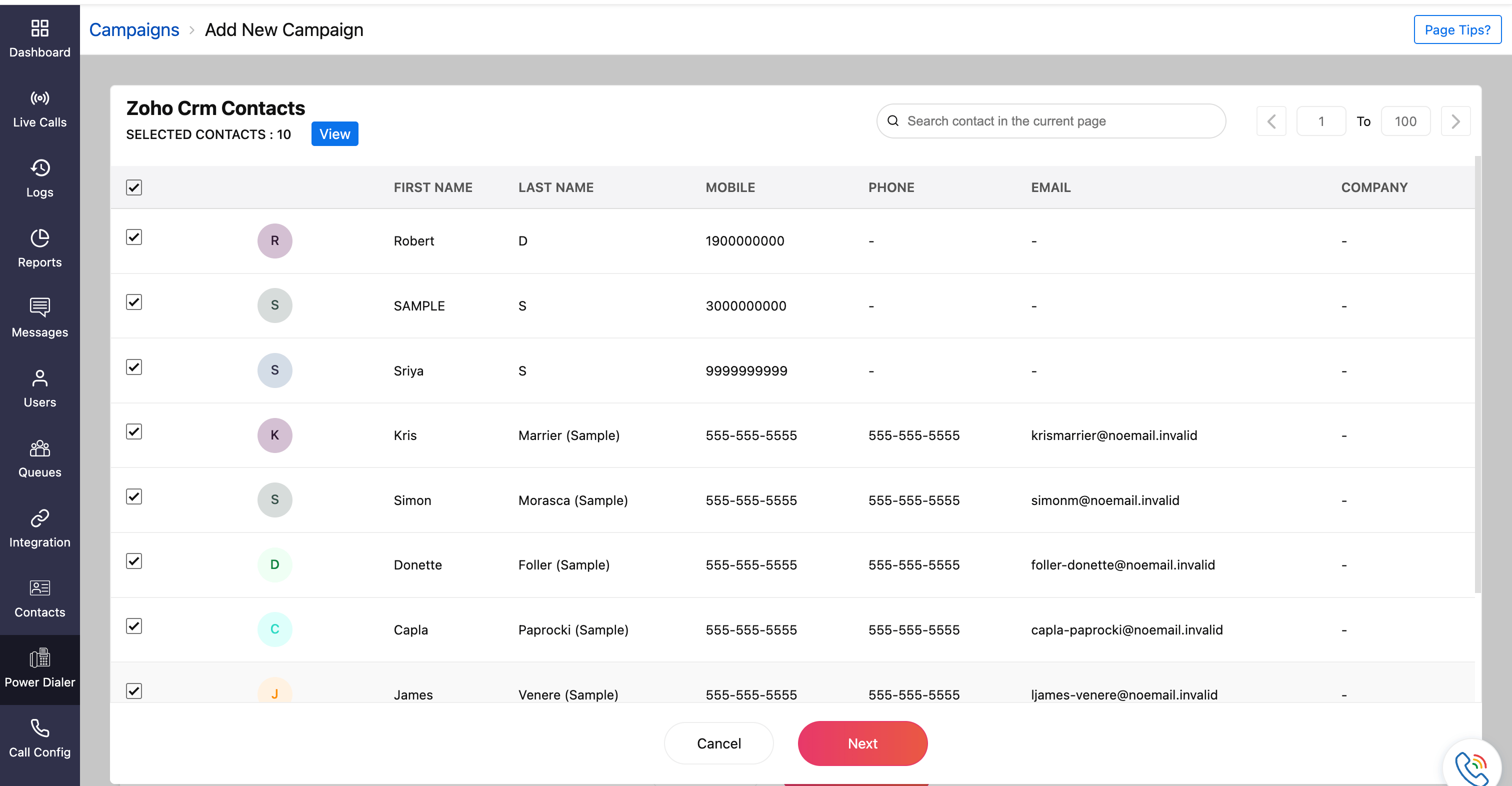Deselect Kris Marrier contact checkbox
Screen dimensions: 1512x786
pos(134,431)
